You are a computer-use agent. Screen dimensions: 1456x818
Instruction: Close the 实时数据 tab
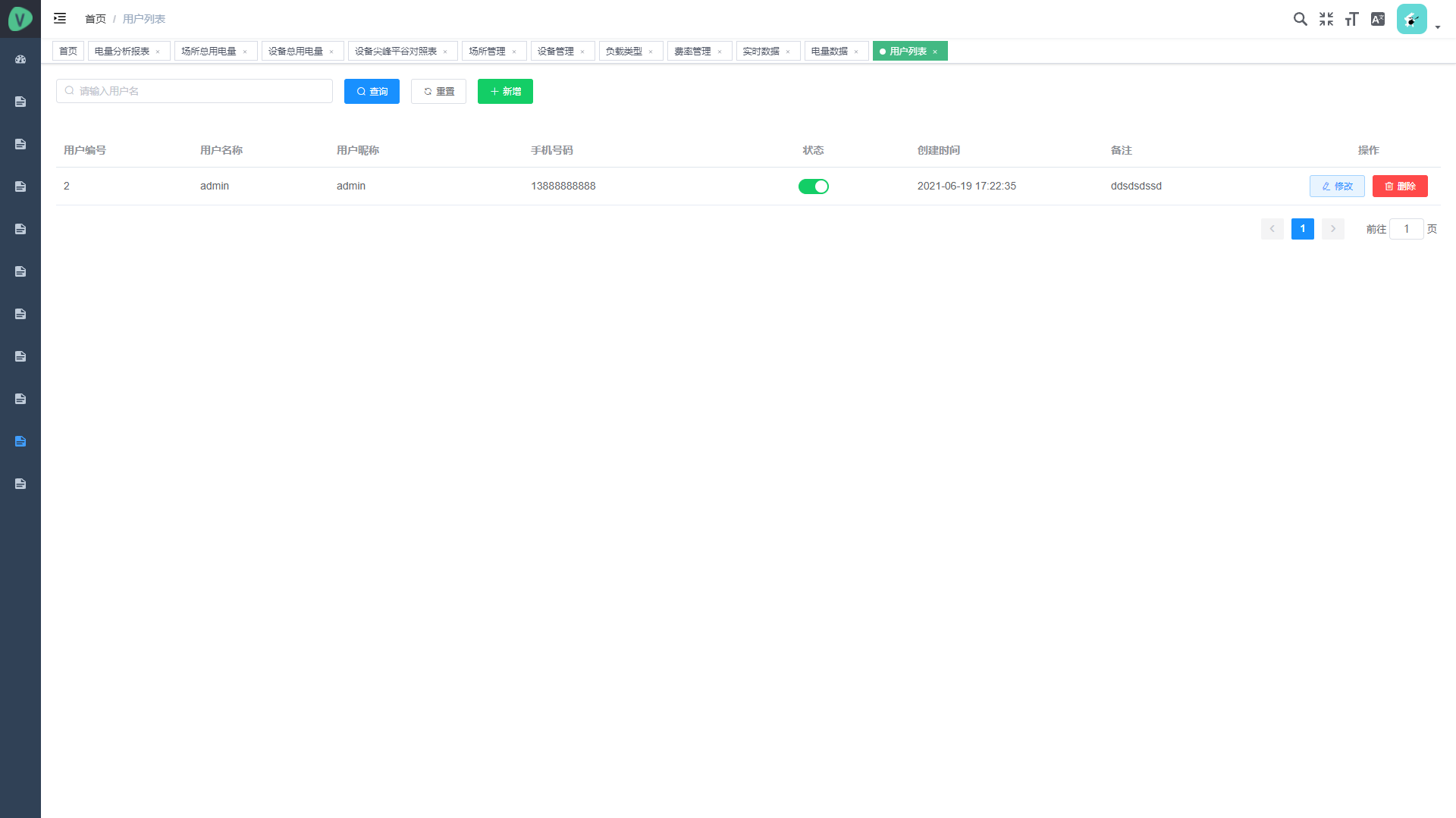(788, 52)
